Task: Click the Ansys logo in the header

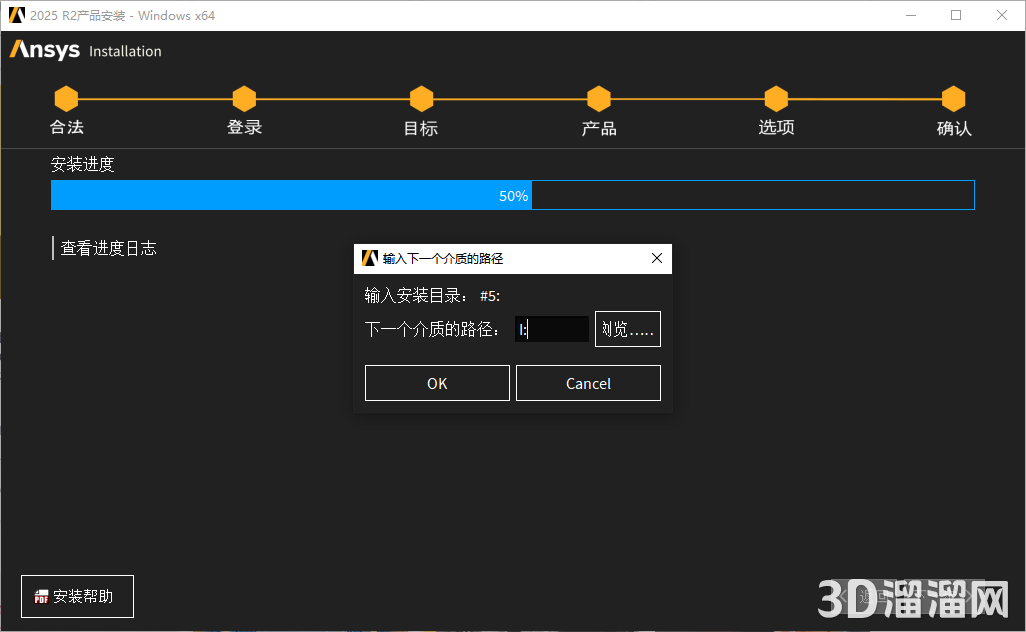Action: click(x=43, y=50)
